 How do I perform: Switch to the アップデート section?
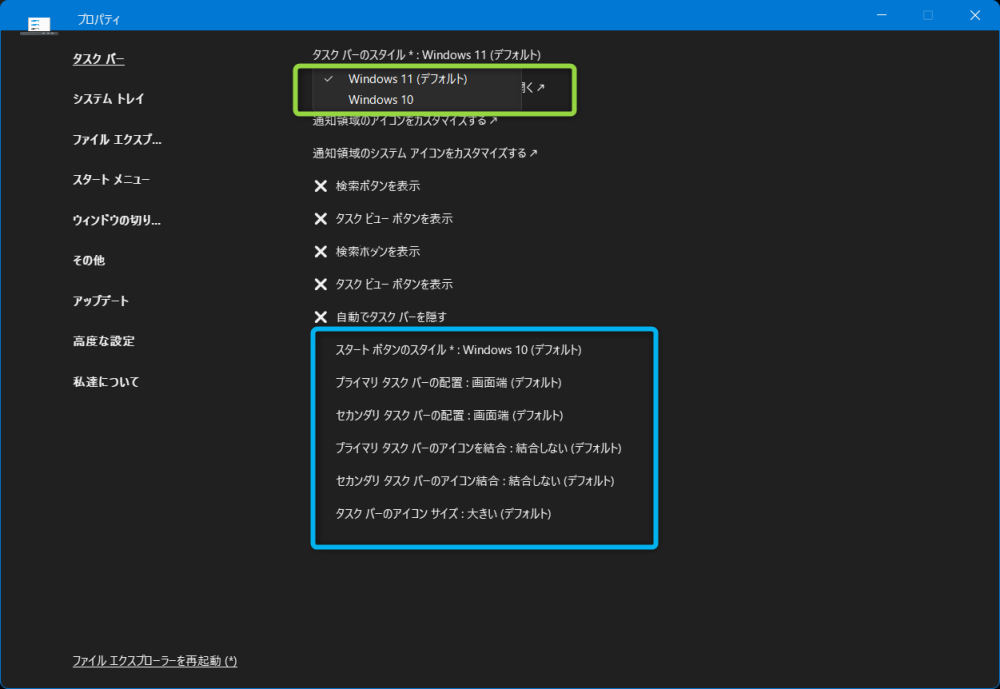[x=101, y=300]
